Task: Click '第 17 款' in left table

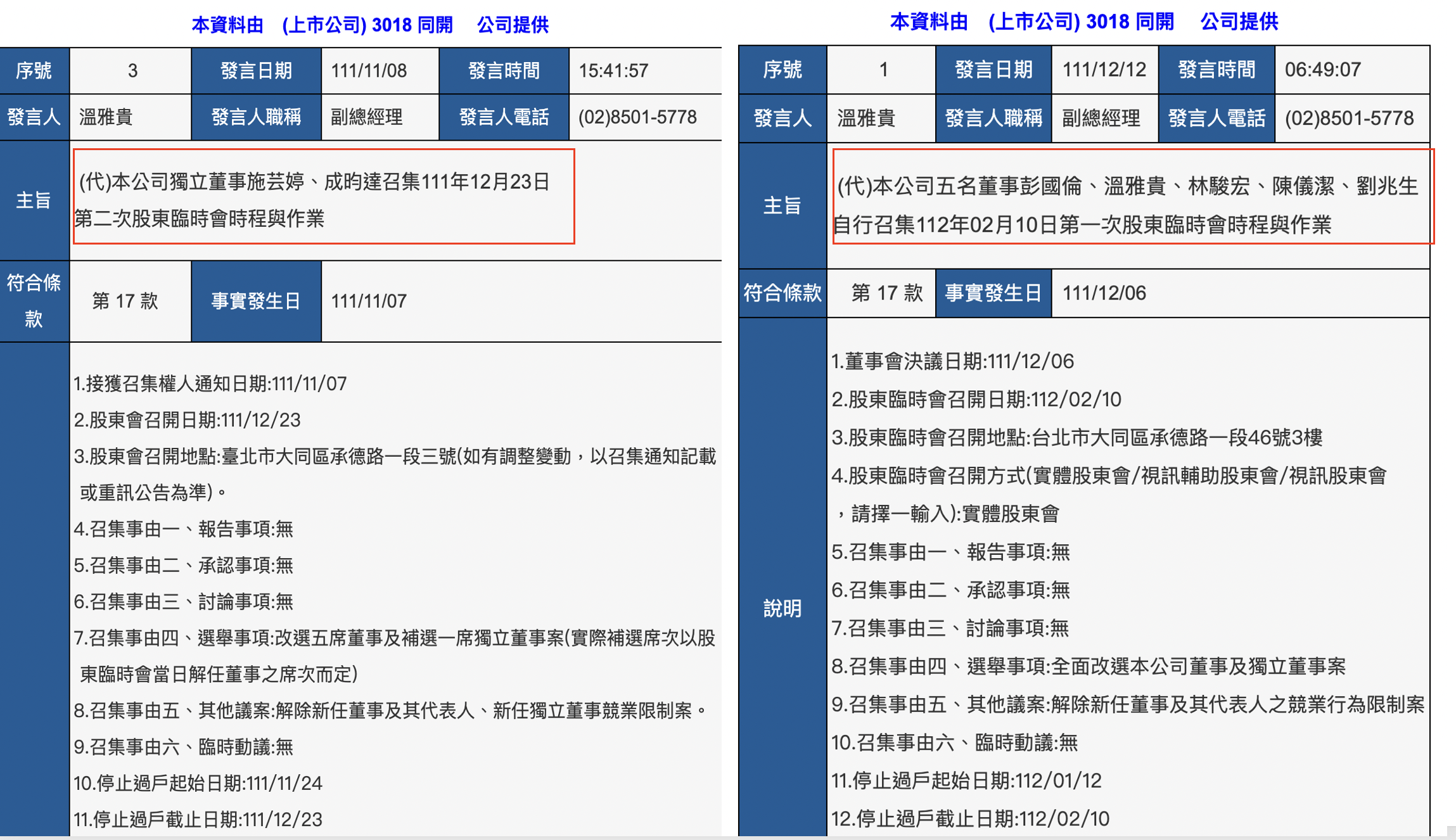Action: (125, 301)
